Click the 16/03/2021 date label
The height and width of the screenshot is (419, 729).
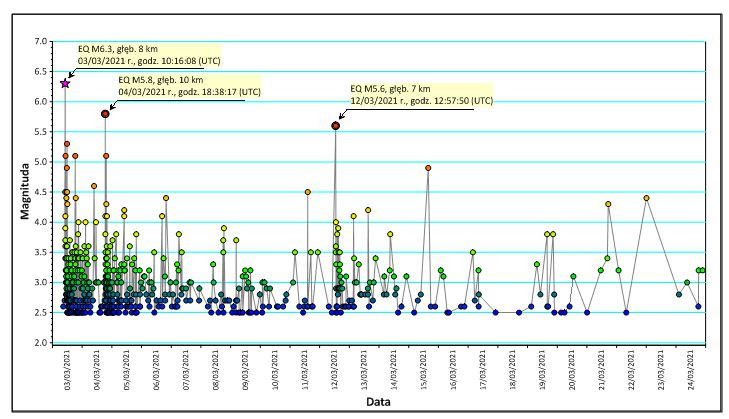(454, 370)
